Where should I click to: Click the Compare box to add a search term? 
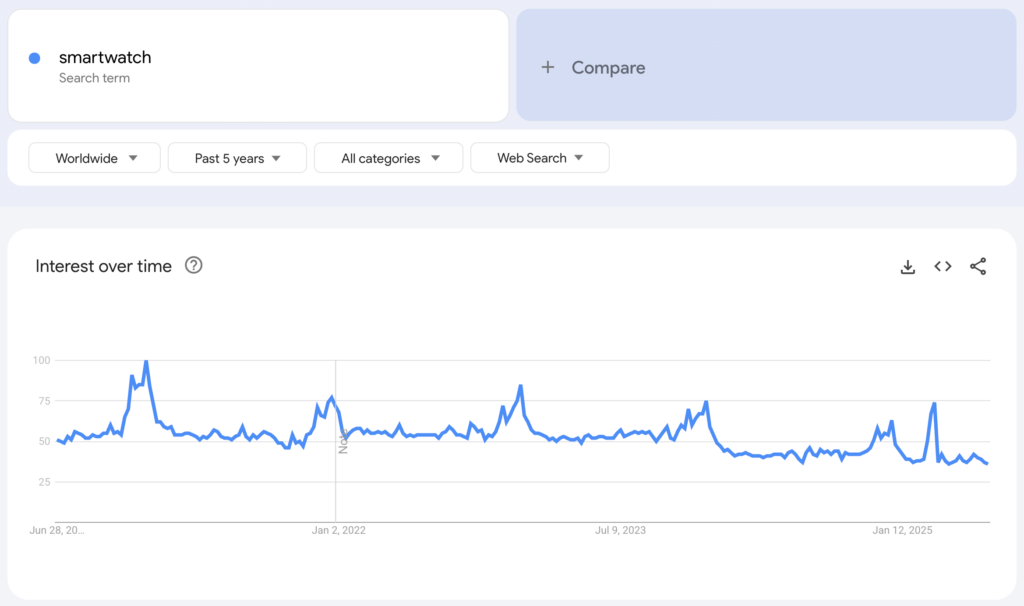tap(766, 67)
